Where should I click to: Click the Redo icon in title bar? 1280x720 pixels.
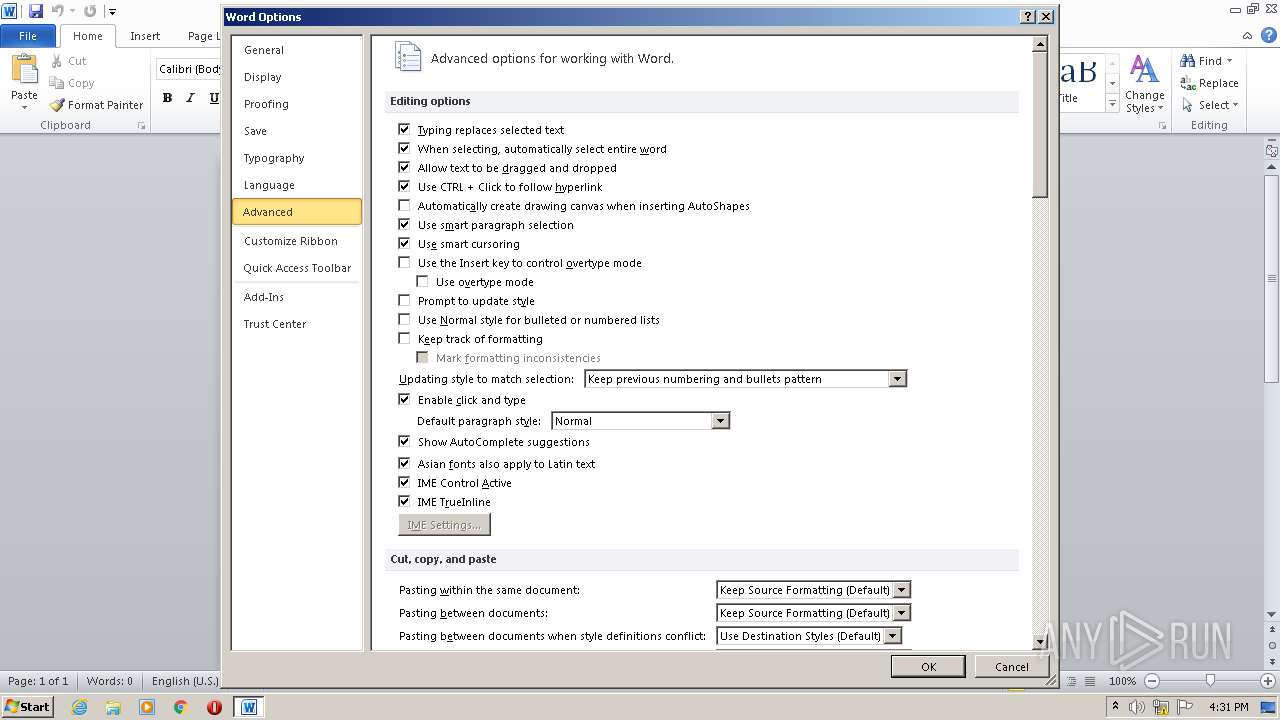click(90, 11)
